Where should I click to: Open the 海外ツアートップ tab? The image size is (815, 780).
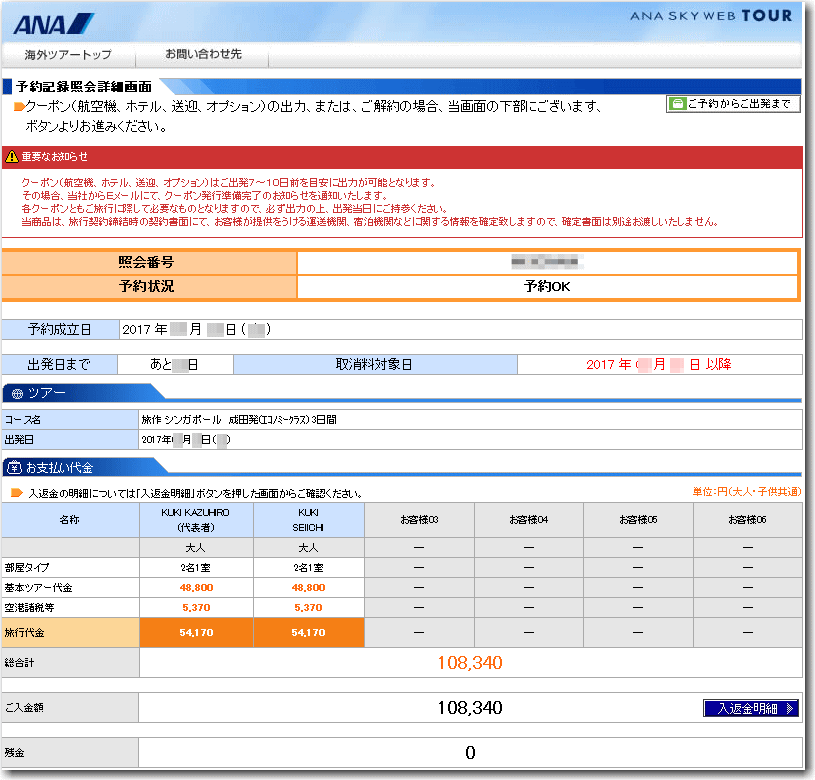click(68, 55)
